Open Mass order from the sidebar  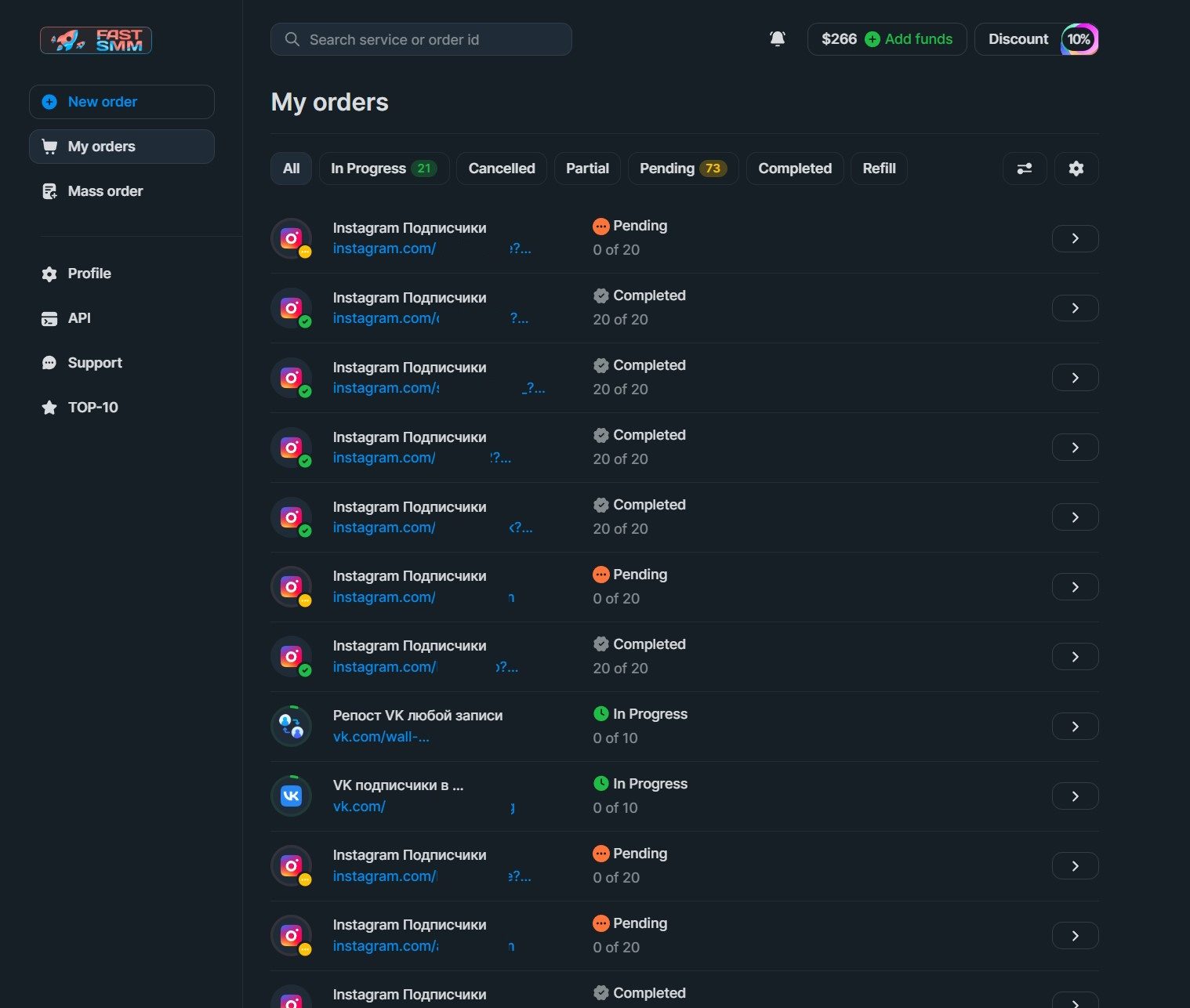tap(105, 191)
